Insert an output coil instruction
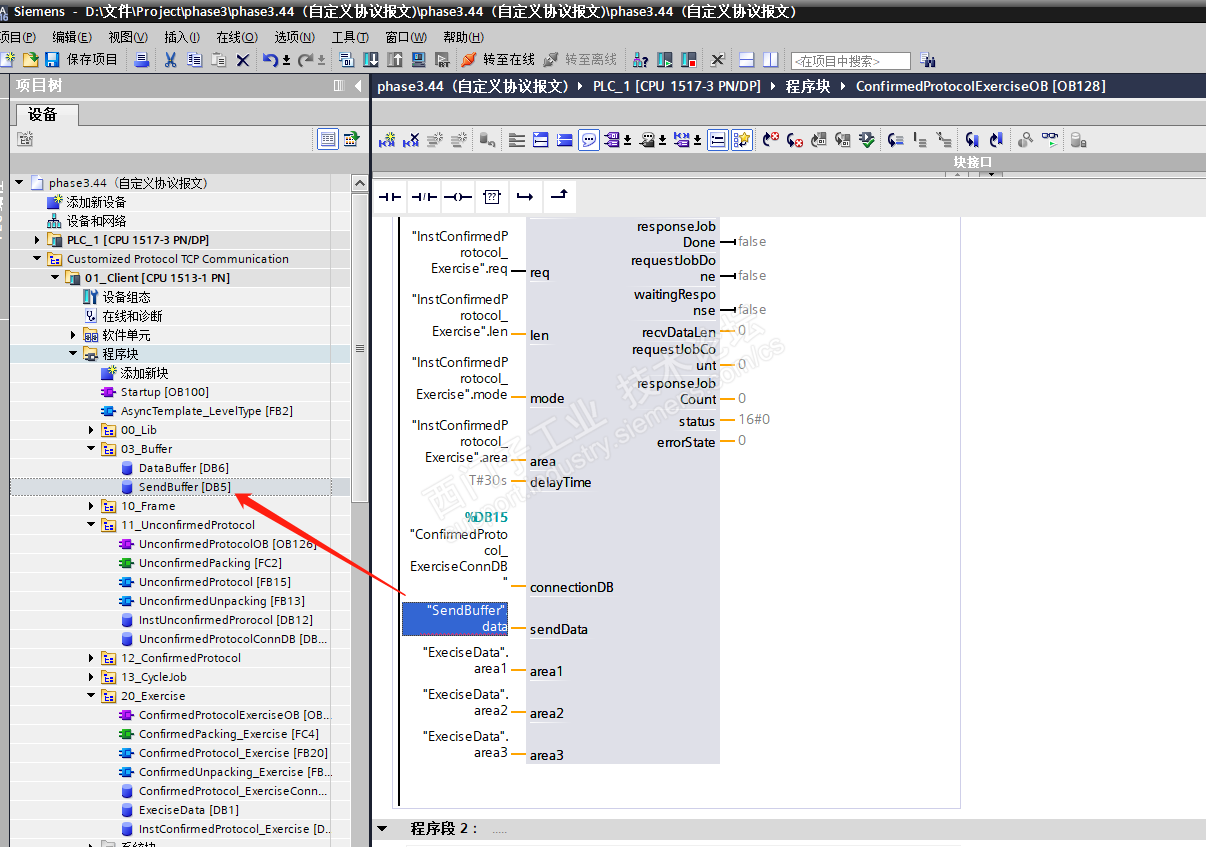The image size is (1206, 847). coord(458,198)
